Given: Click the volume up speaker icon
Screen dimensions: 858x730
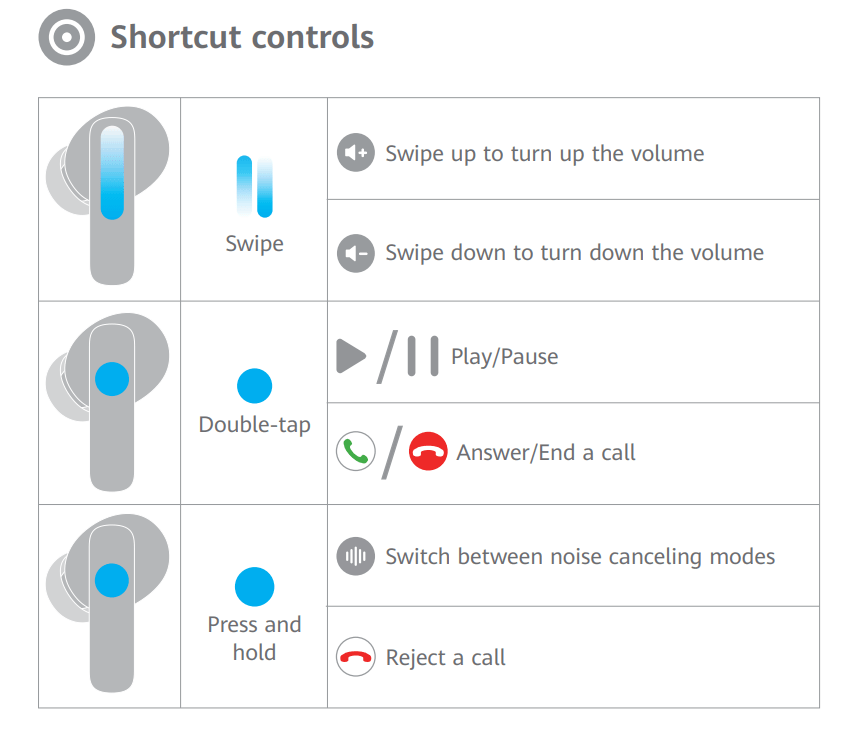Looking at the screenshot, I should pos(355,154).
